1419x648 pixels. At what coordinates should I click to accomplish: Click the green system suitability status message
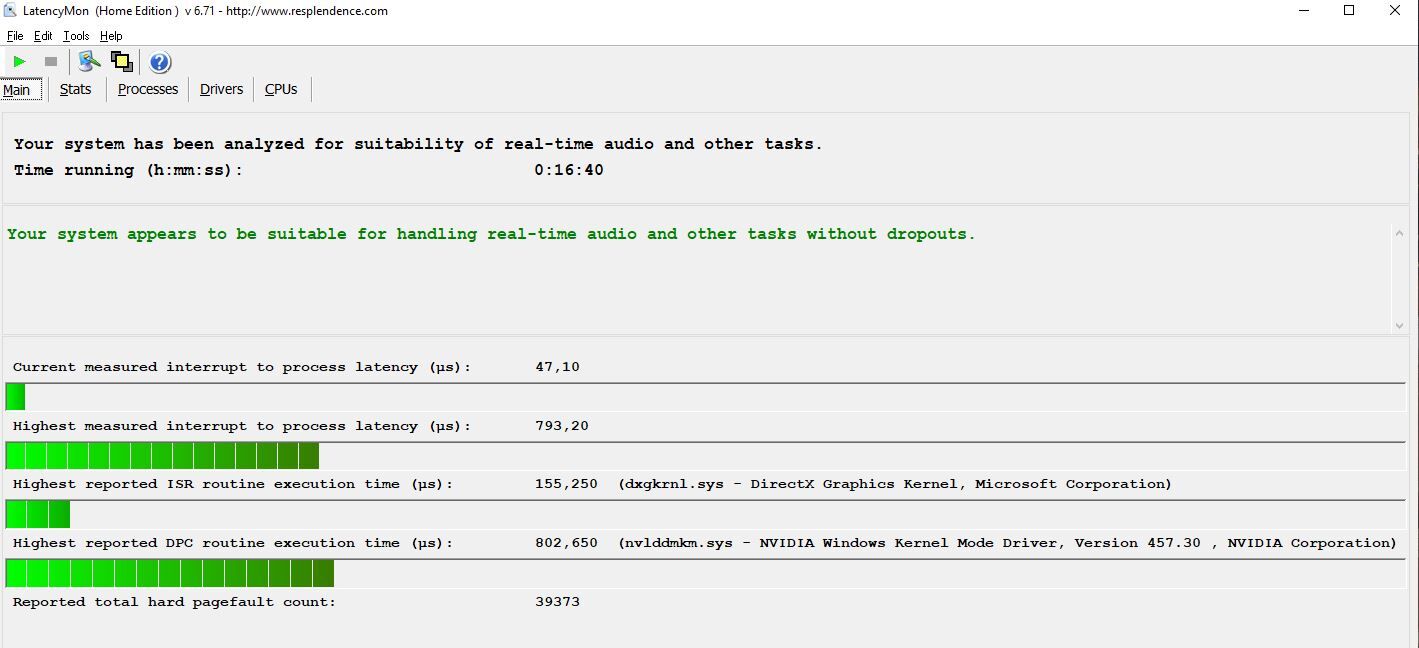(x=491, y=234)
